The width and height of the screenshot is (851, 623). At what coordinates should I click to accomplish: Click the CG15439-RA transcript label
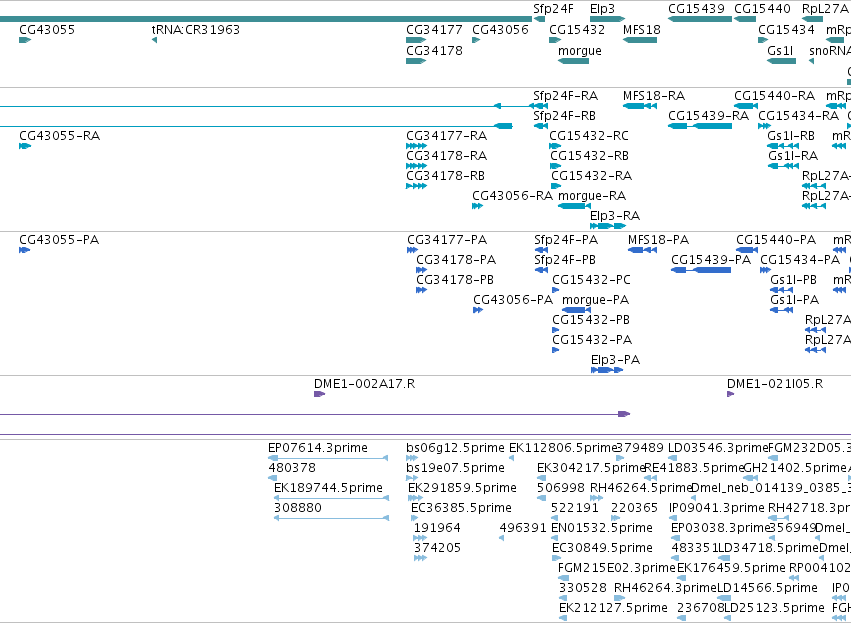click(x=709, y=116)
